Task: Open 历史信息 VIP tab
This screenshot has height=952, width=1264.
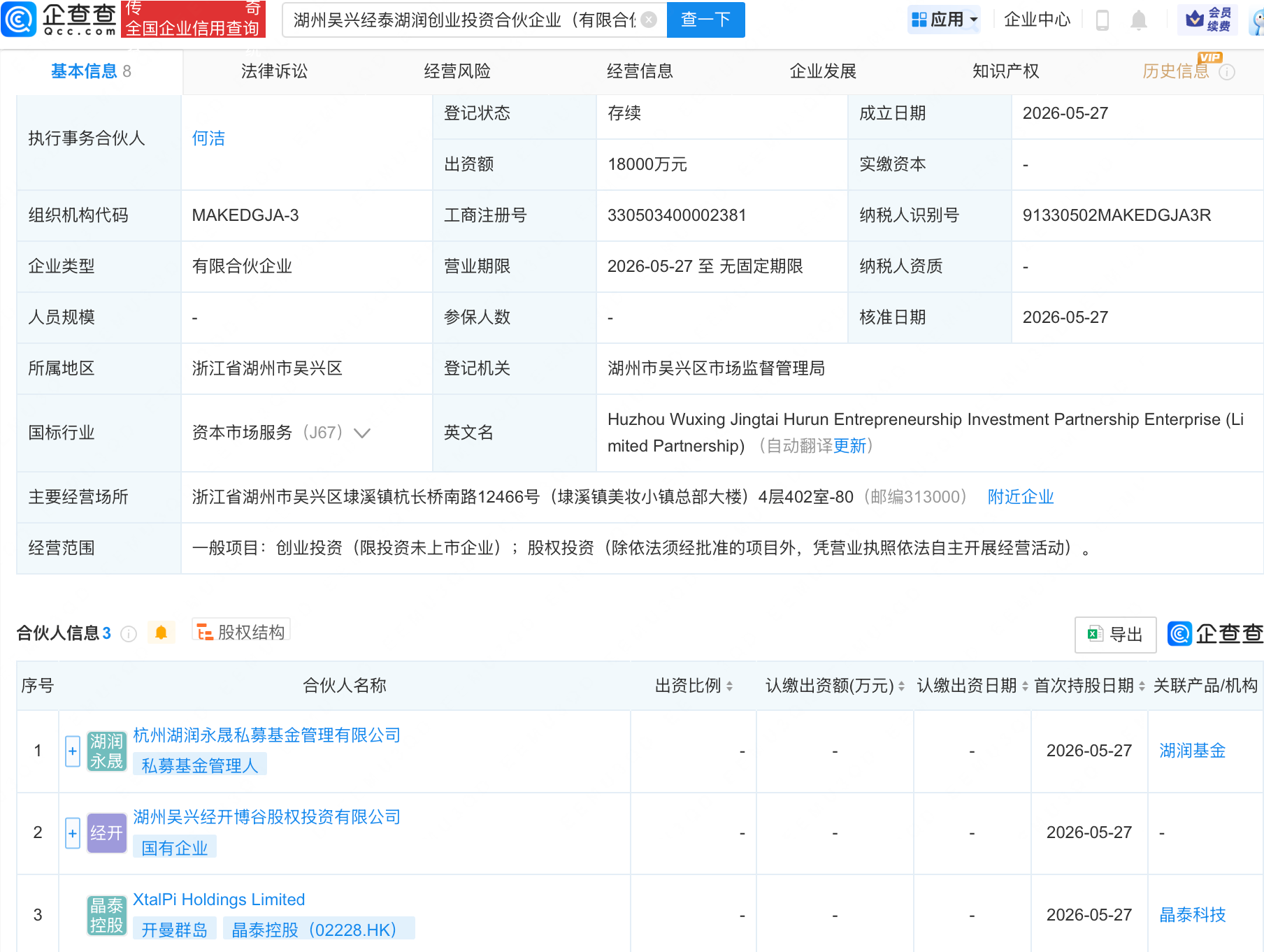Action: point(1176,71)
